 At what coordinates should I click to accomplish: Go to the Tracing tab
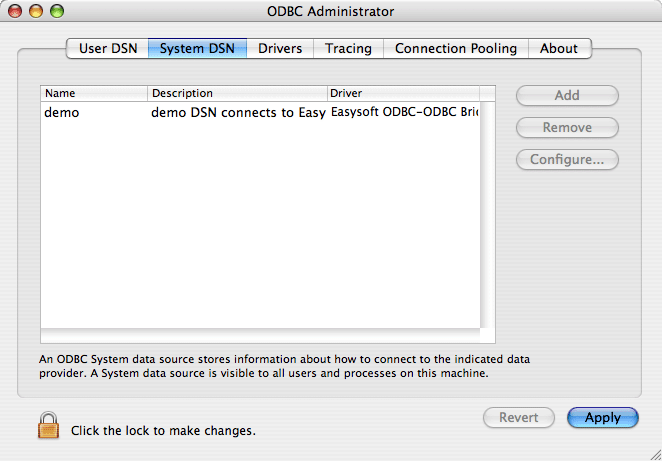[x=348, y=49]
